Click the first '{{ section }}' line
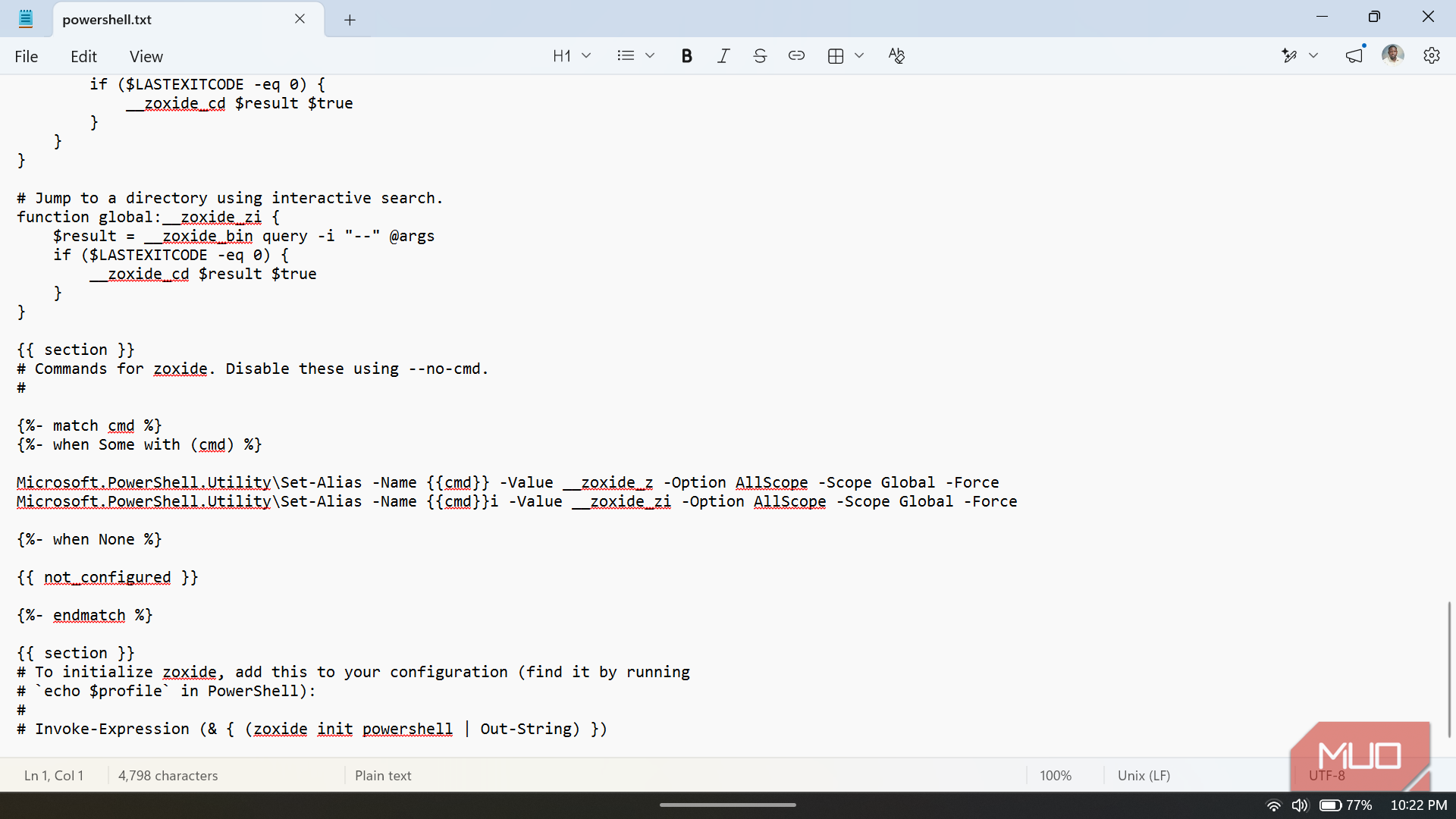The height and width of the screenshot is (819, 1456). pos(76,350)
